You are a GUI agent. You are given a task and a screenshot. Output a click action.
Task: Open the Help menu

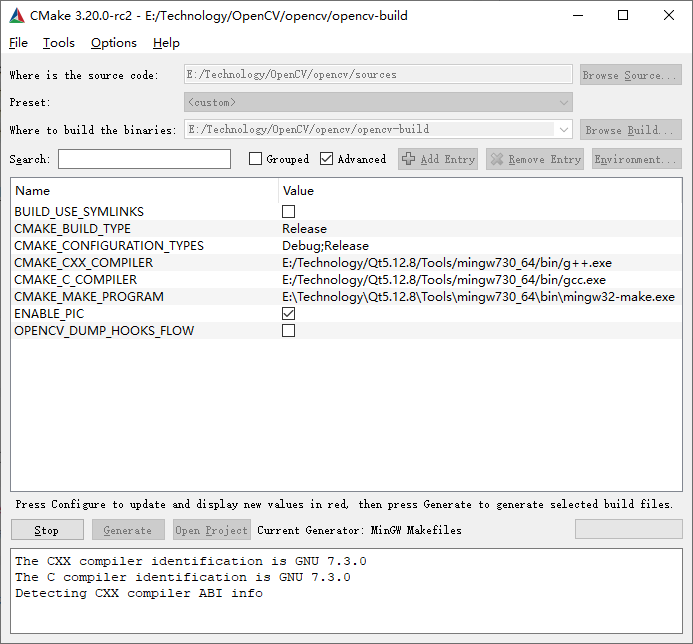coord(166,43)
